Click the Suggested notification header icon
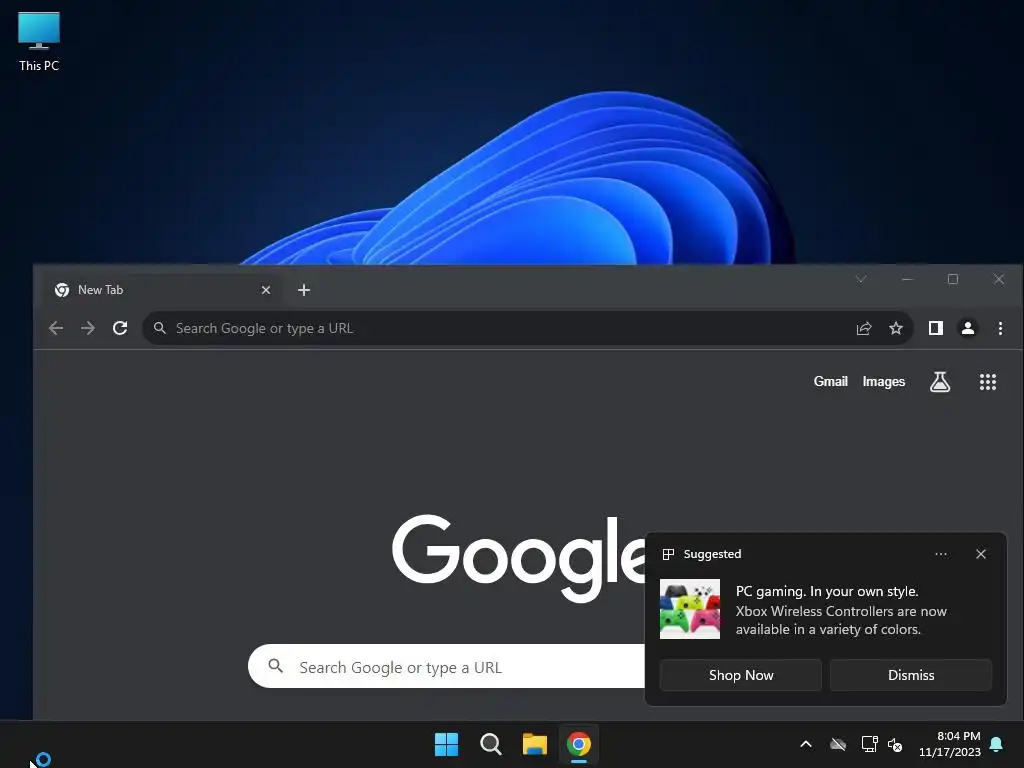 tap(667, 554)
